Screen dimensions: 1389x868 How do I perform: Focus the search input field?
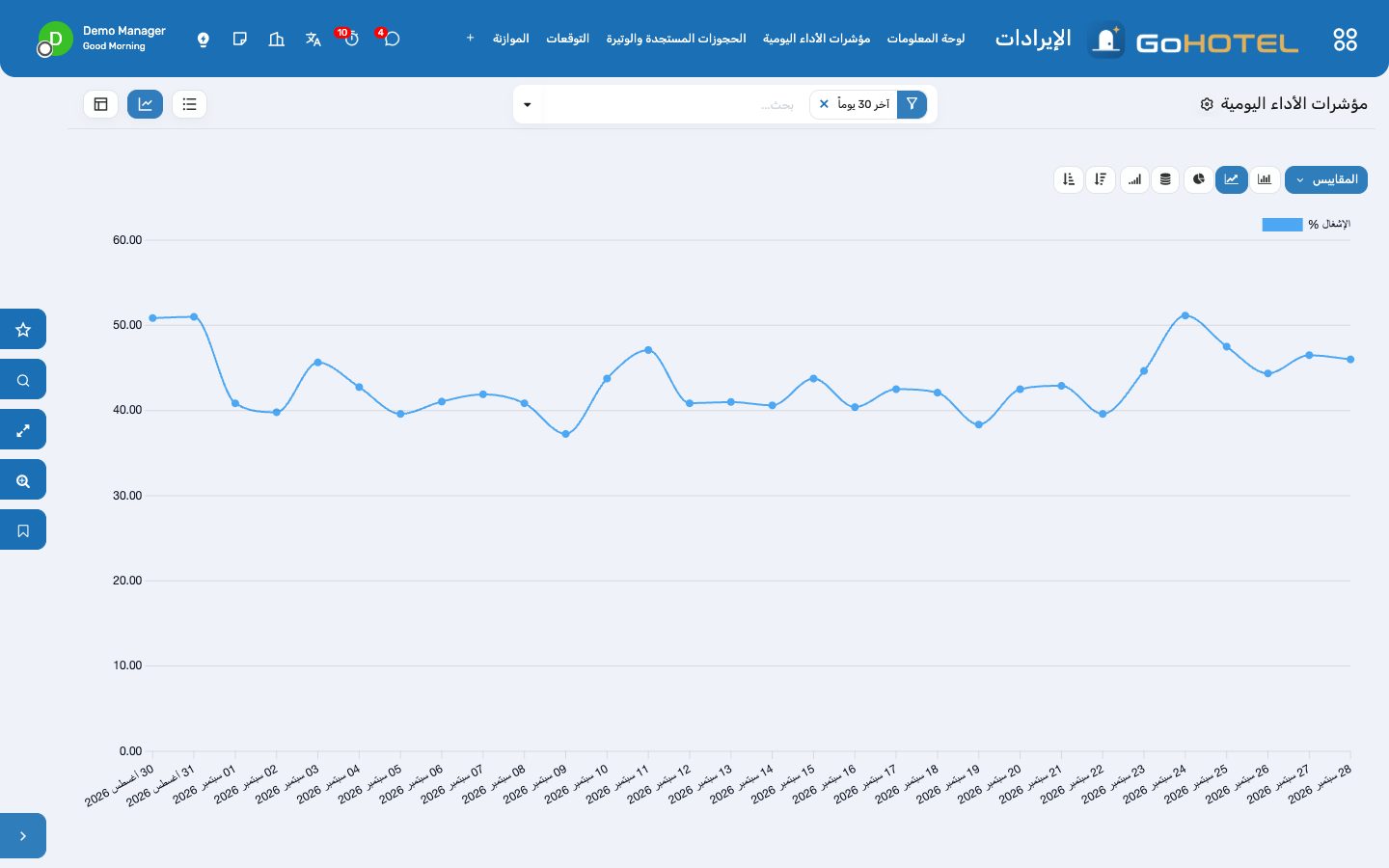tap(675, 104)
